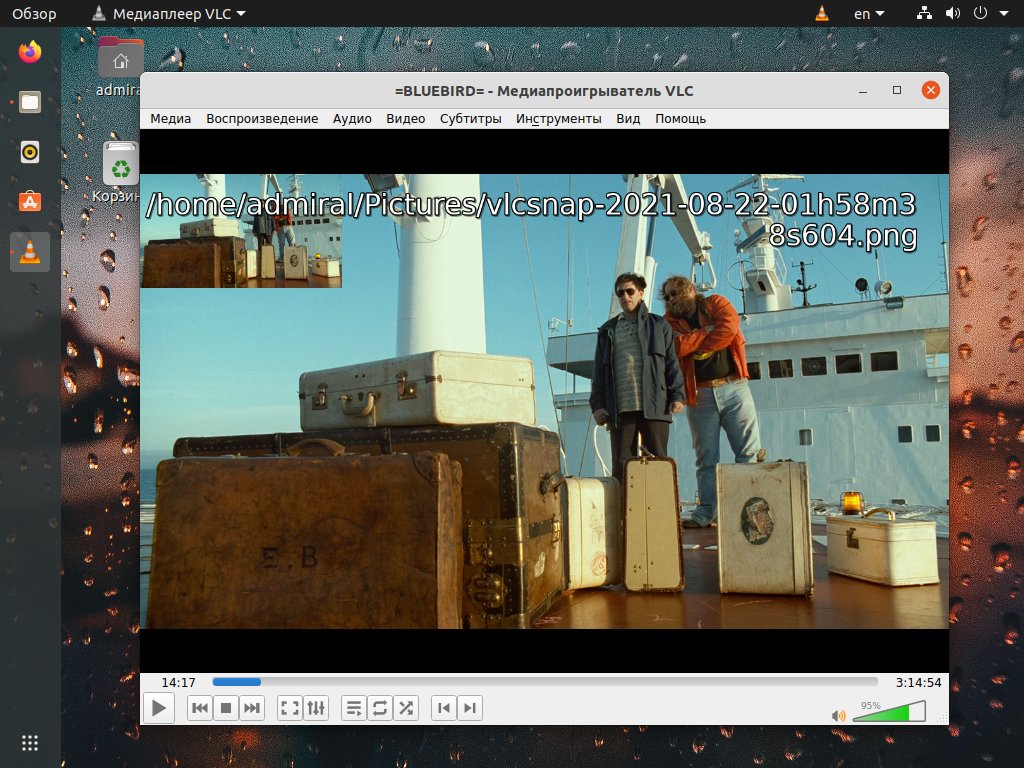Skip to next media in playlist
This screenshot has width=1024, height=768.
point(251,708)
